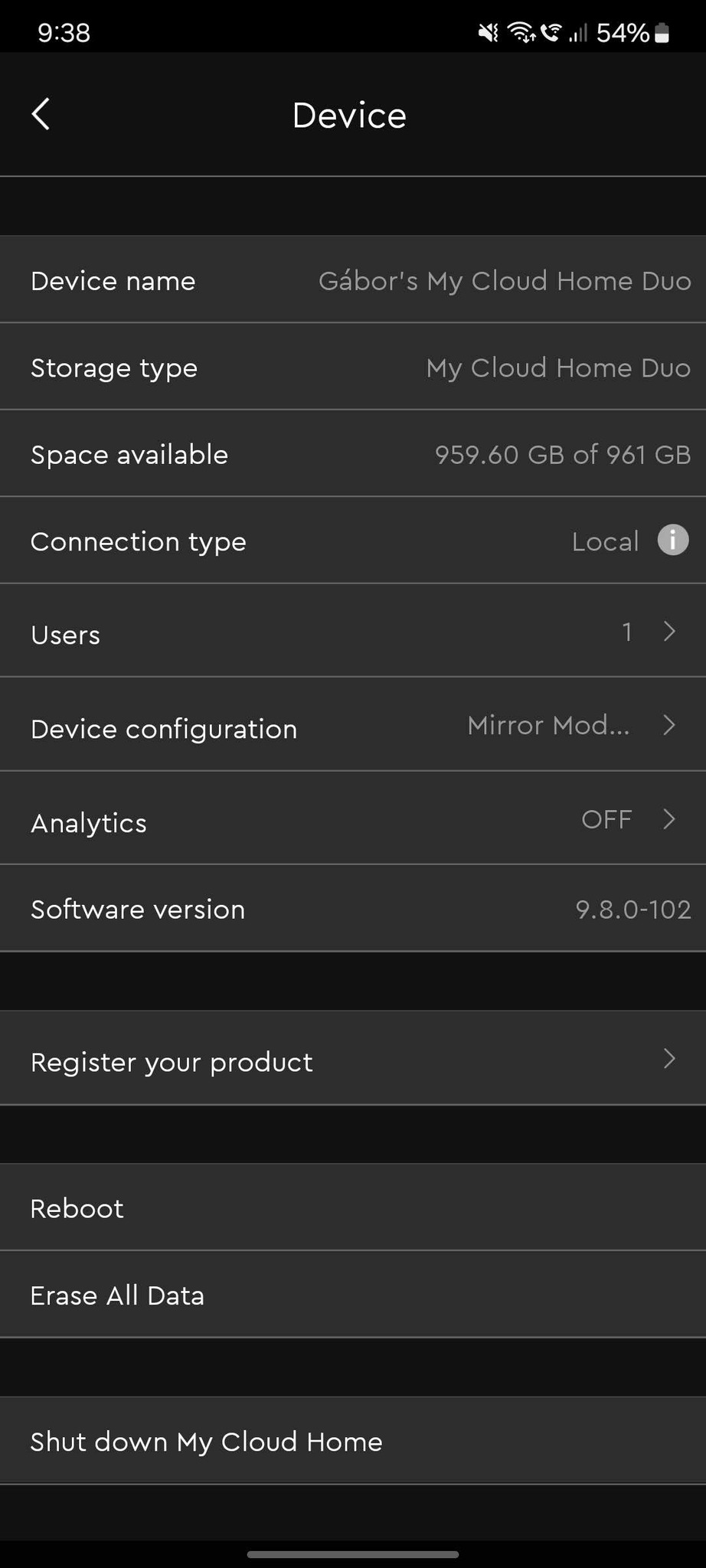The image size is (706, 1568).
Task: Select the Device name row
Action: pos(353,281)
